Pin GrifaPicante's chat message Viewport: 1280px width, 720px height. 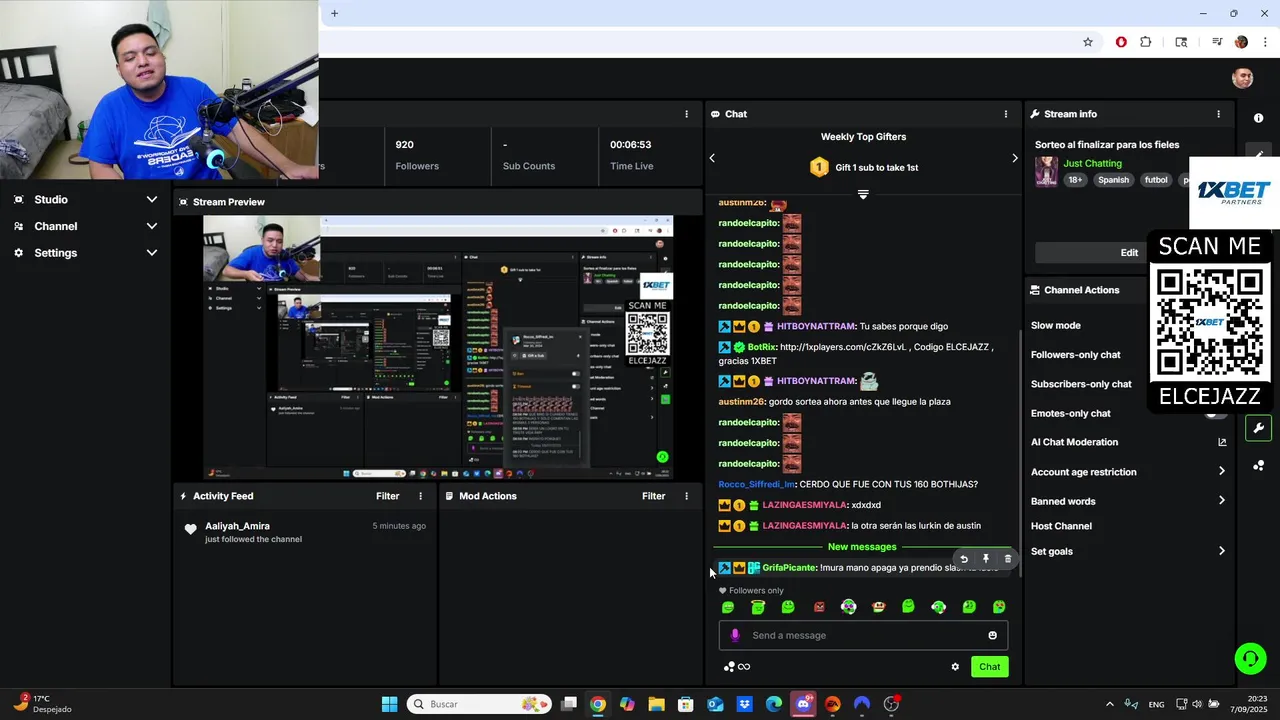coord(986,560)
